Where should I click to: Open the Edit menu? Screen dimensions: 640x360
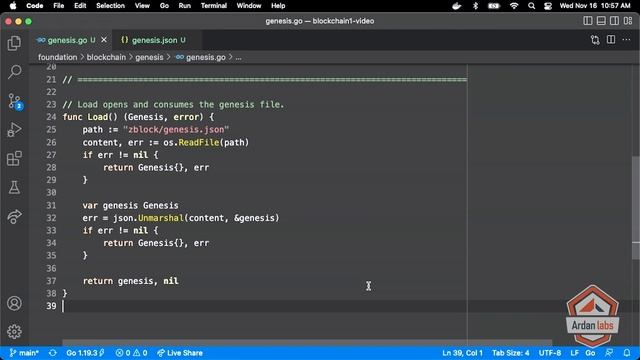point(80,6)
